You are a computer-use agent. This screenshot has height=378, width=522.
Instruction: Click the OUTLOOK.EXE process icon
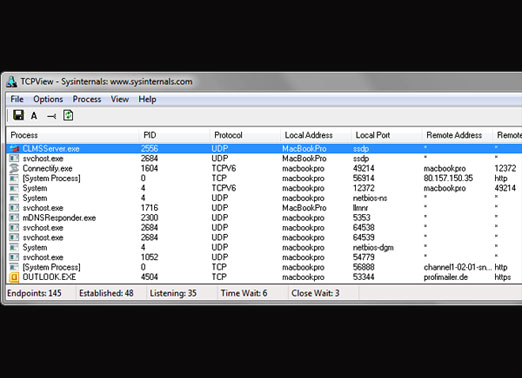point(14,277)
